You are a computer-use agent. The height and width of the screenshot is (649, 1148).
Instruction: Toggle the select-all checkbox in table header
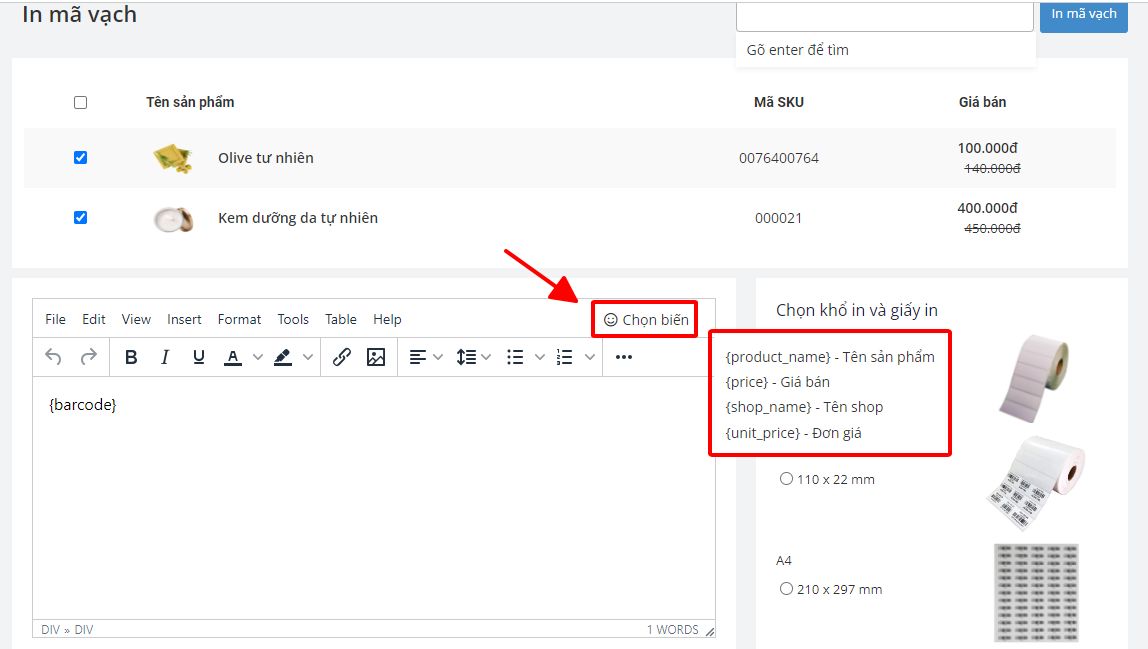click(x=81, y=102)
